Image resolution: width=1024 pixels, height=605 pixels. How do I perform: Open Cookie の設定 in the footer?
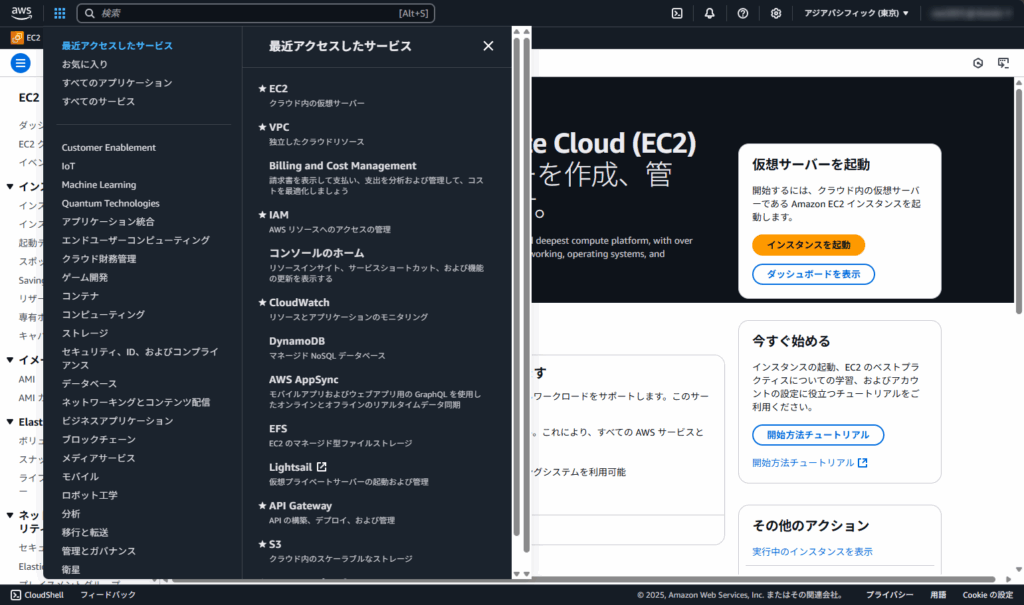pyautogui.click(x=987, y=595)
